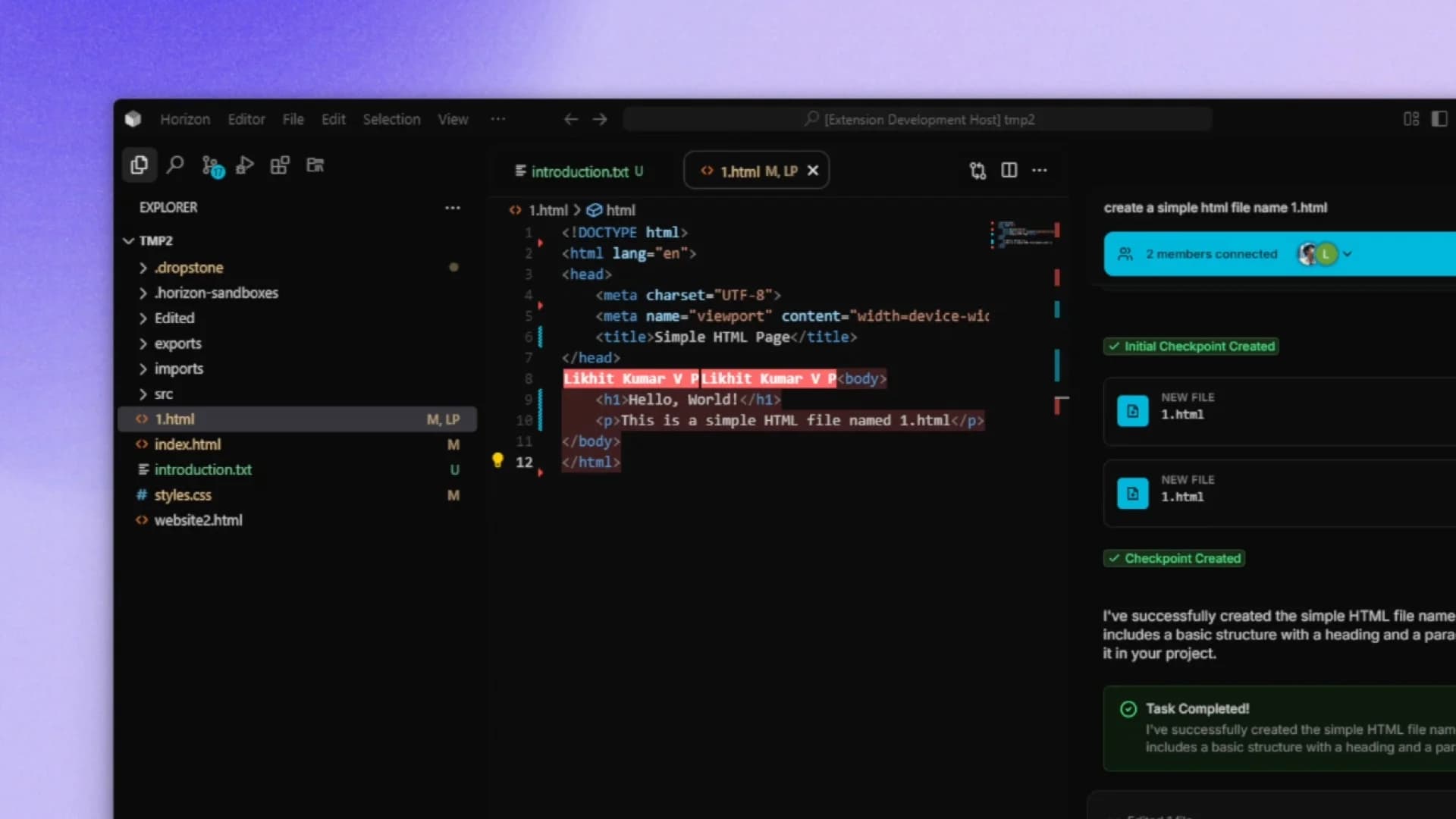Open the Run and Debug icon
The width and height of the screenshot is (1456, 819).
click(x=244, y=165)
